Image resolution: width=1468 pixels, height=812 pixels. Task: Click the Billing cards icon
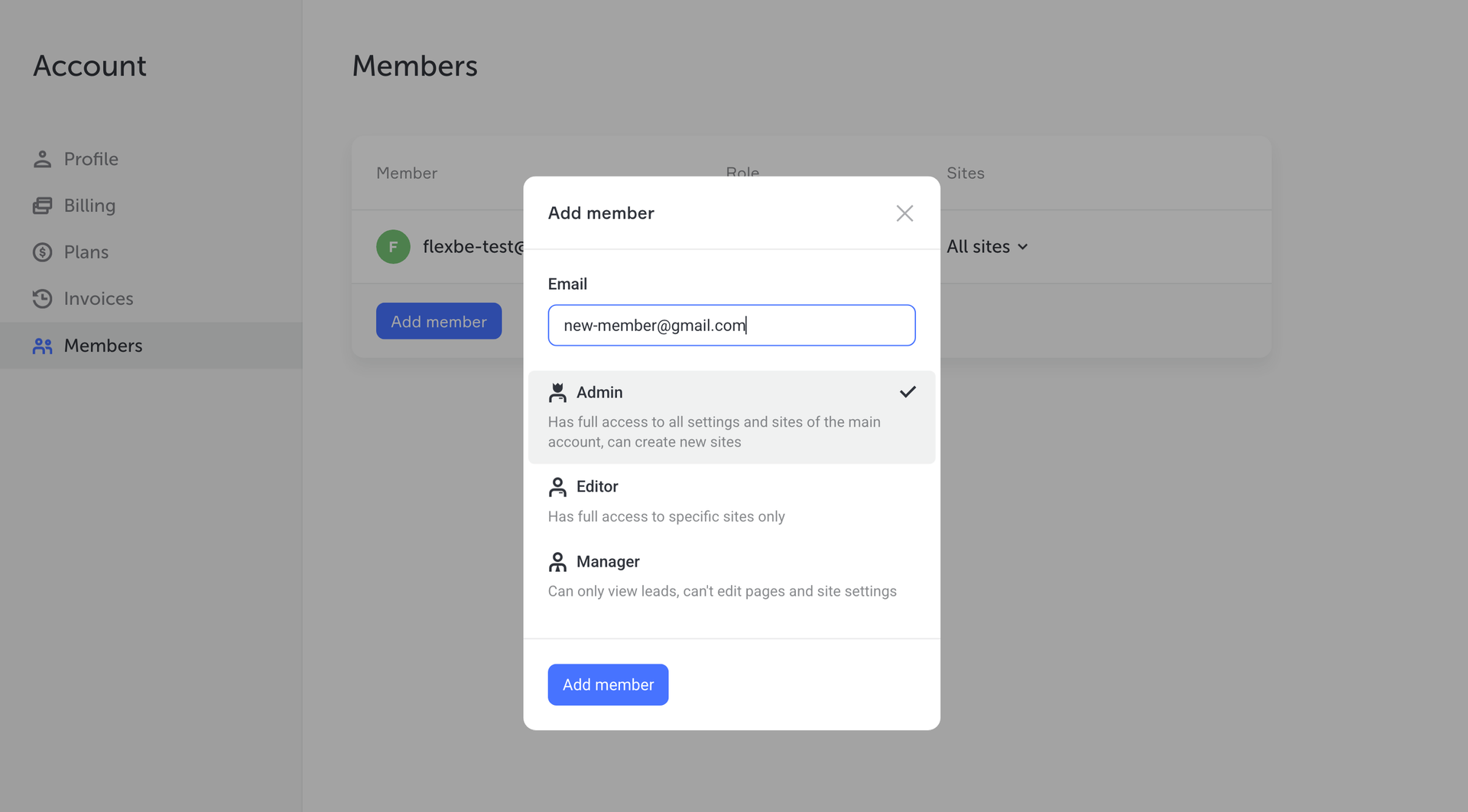43,206
